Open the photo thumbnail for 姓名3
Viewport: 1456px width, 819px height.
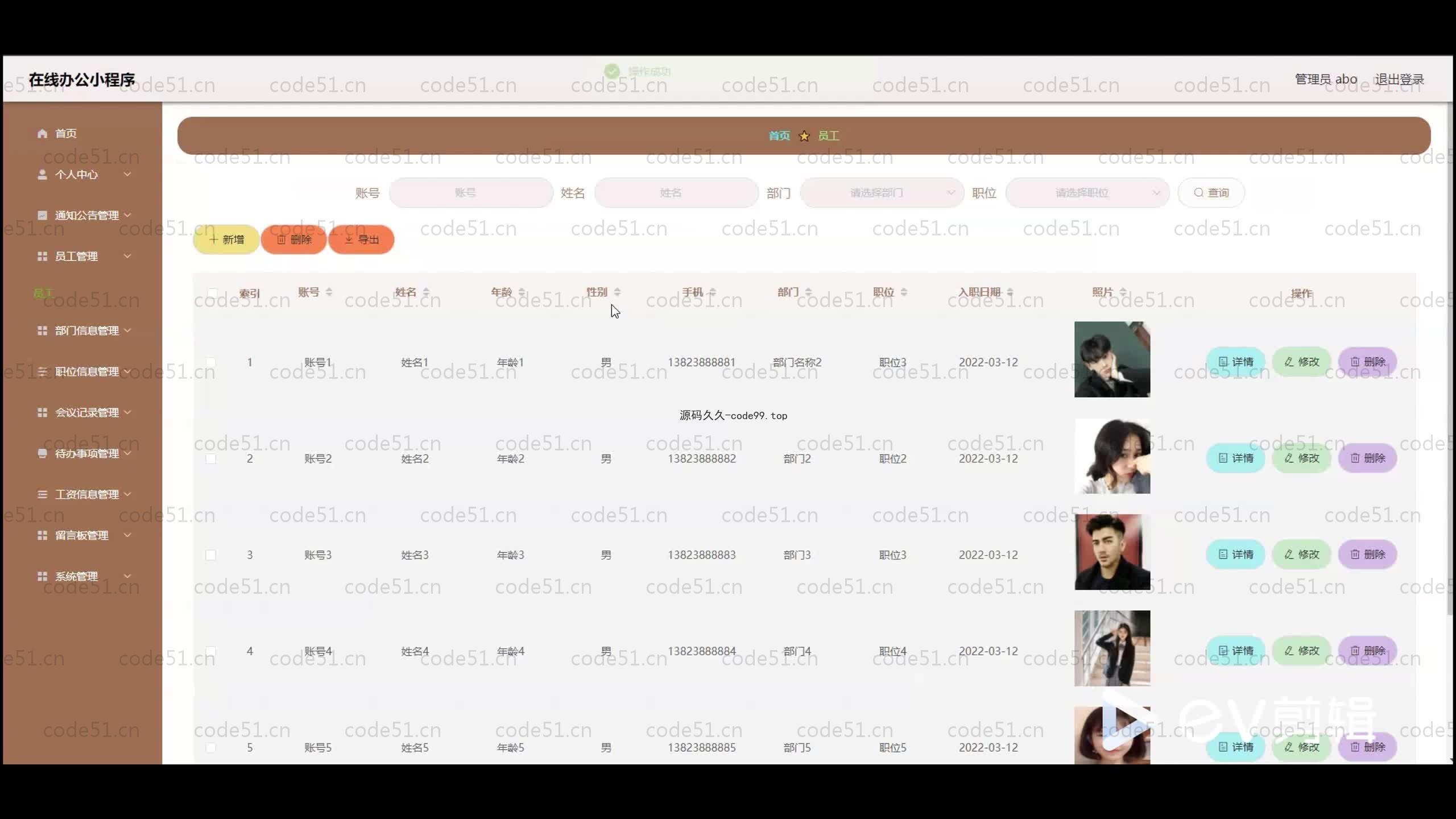coord(1112,552)
